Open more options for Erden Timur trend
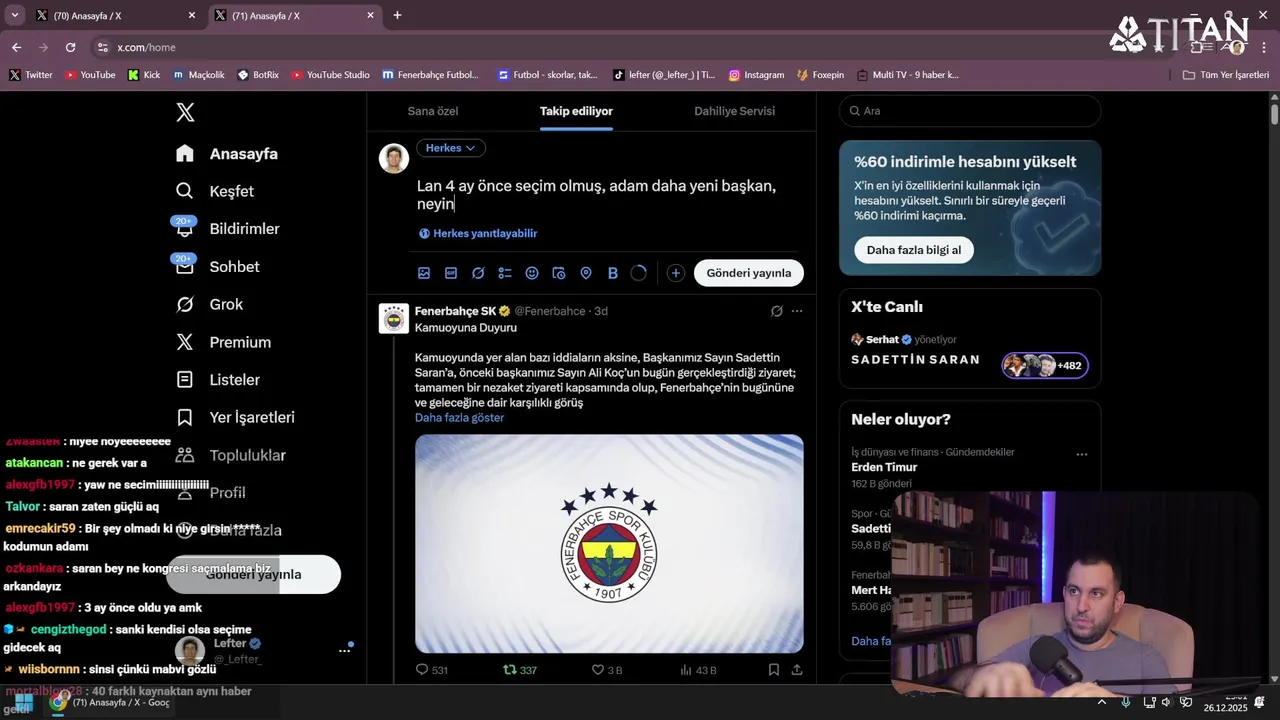 point(1081,454)
